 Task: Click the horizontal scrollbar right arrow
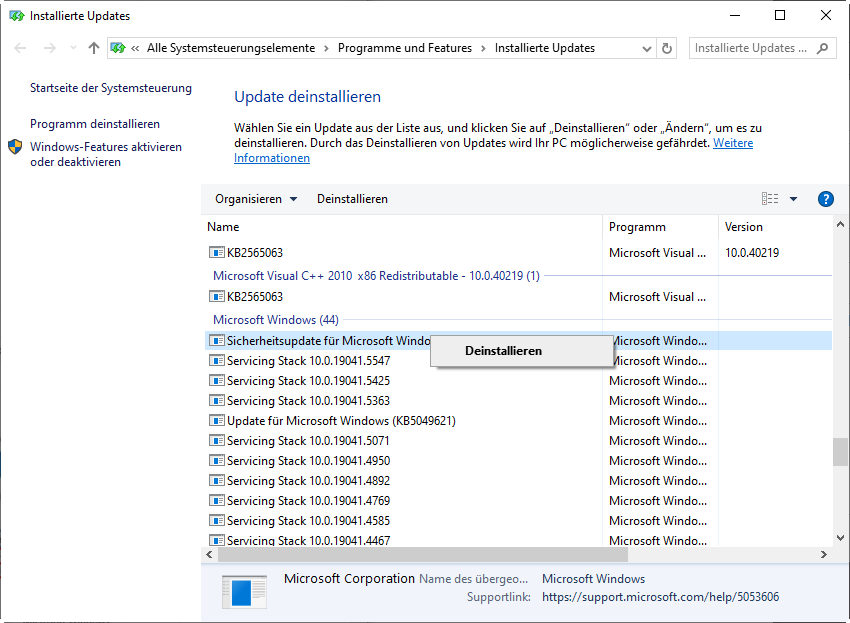point(824,554)
